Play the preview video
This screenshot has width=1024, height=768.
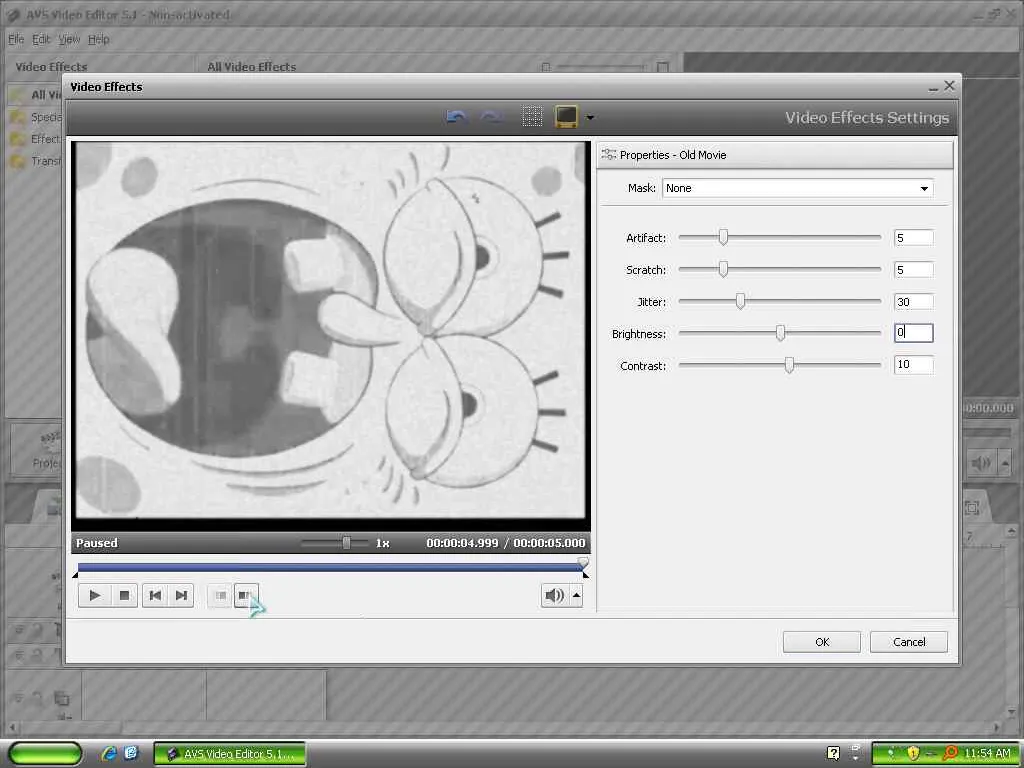coord(94,596)
